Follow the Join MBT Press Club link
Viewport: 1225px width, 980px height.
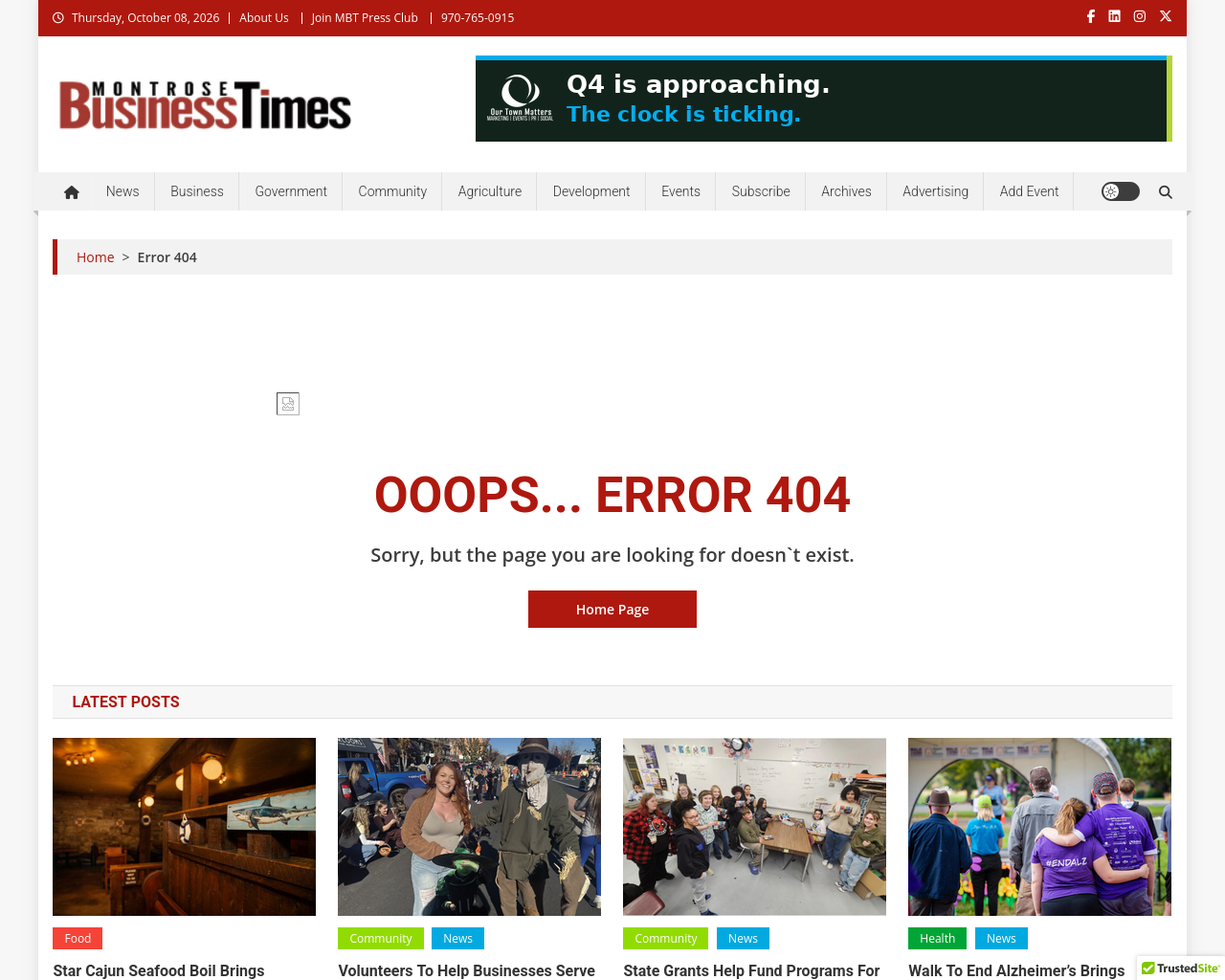(x=365, y=17)
